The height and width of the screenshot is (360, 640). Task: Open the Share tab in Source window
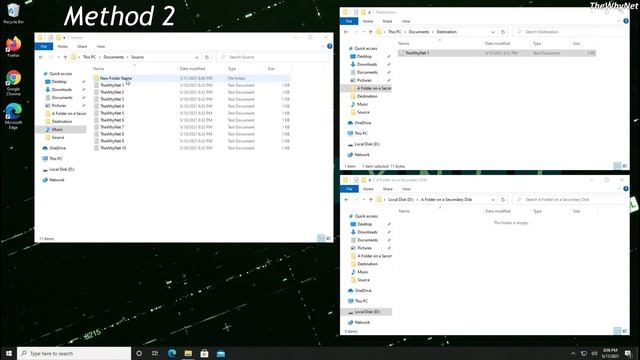coord(82,47)
